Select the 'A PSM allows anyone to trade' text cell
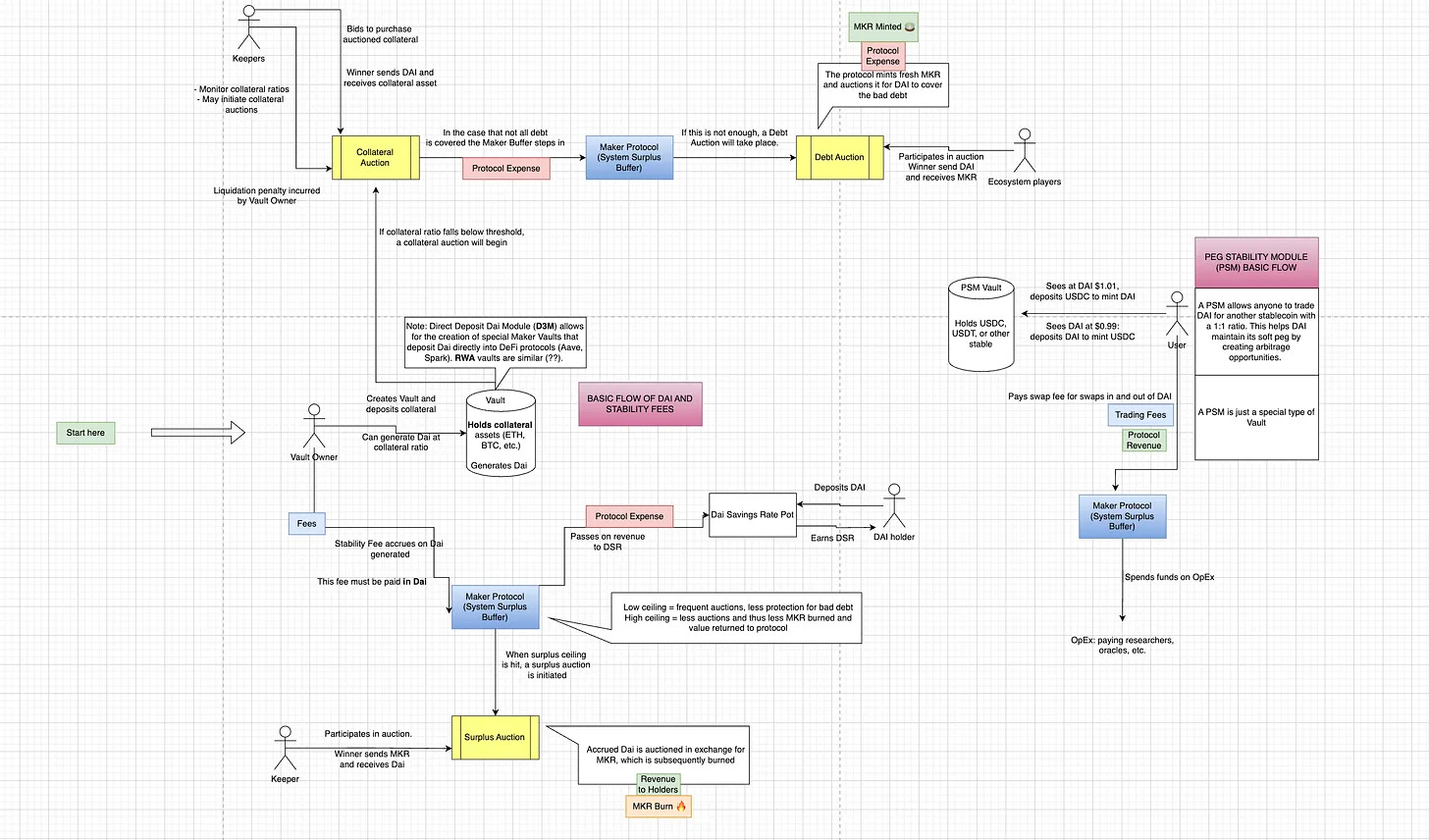1429x840 pixels. point(1256,332)
